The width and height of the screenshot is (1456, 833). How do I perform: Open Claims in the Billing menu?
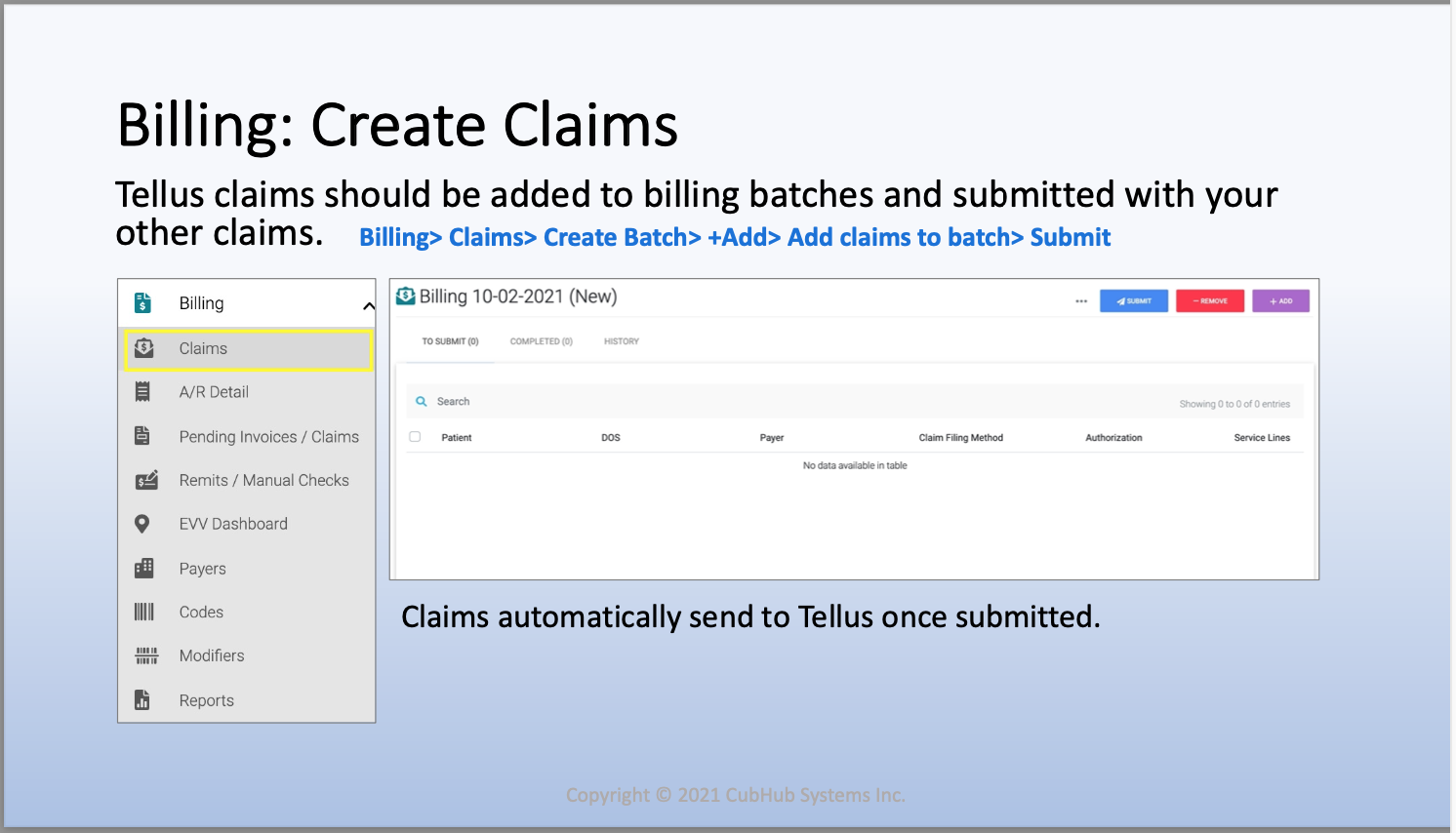[x=249, y=349]
